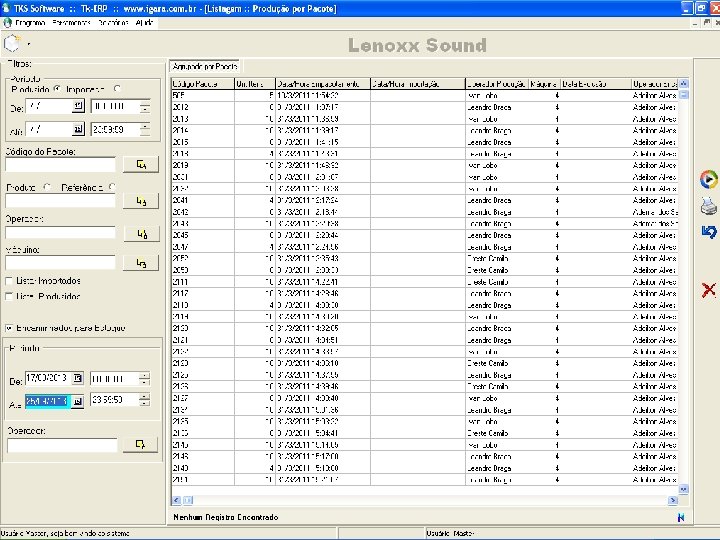Open the Ajuda menu
The image size is (720, 540).
tap(144, 22)
